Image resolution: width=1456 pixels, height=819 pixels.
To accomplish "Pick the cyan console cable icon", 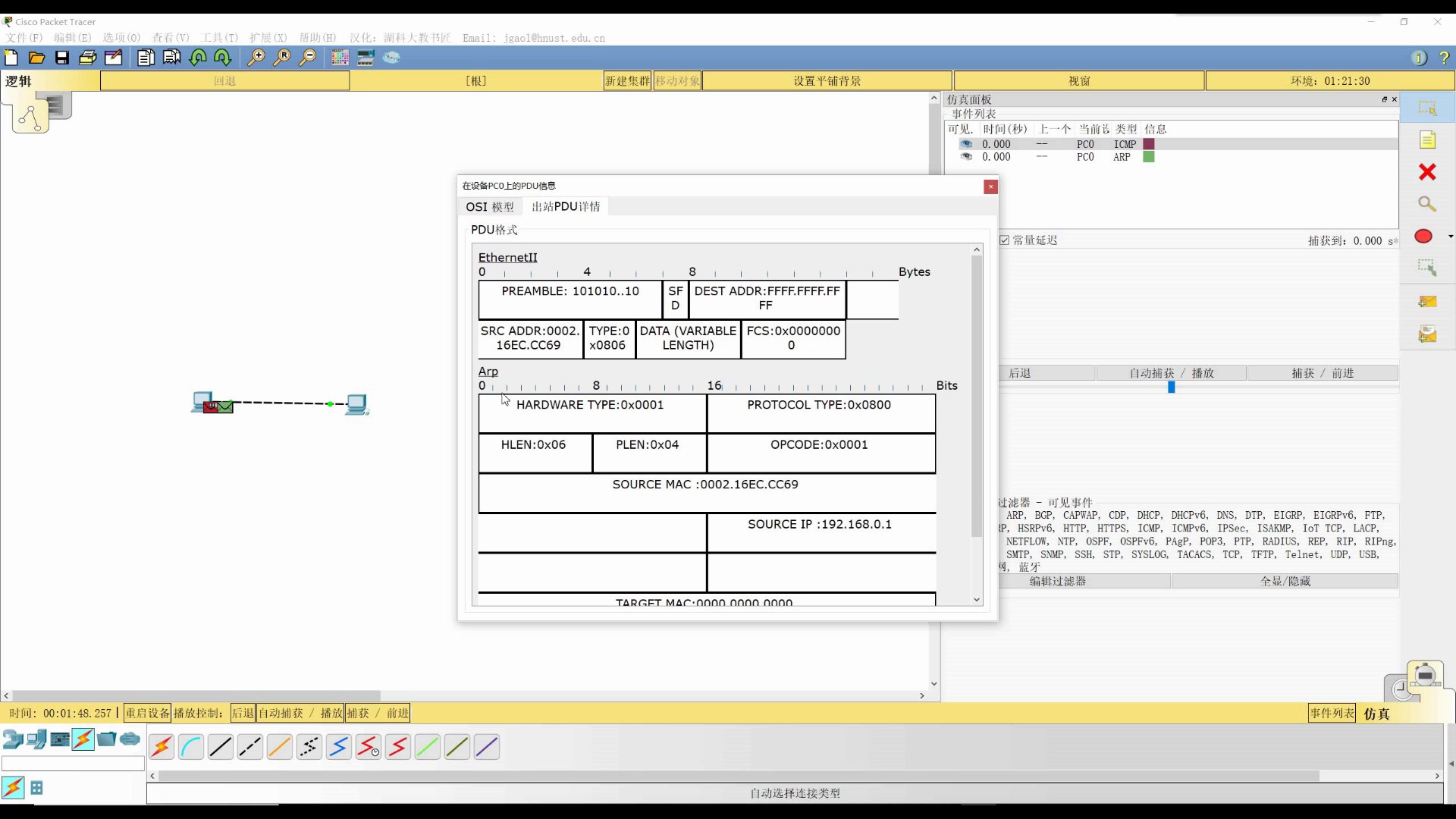I will click(x=191, y=747).
